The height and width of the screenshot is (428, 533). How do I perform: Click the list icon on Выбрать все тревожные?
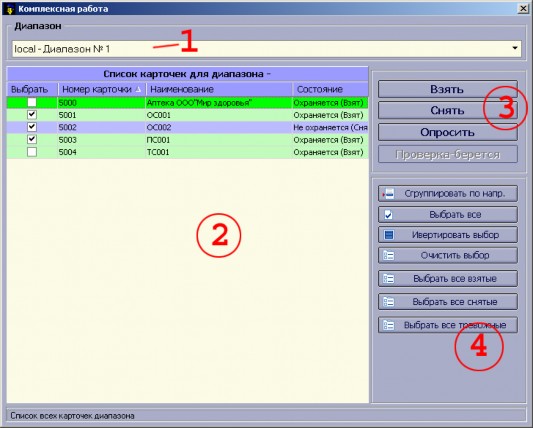[x=389, y=325]
